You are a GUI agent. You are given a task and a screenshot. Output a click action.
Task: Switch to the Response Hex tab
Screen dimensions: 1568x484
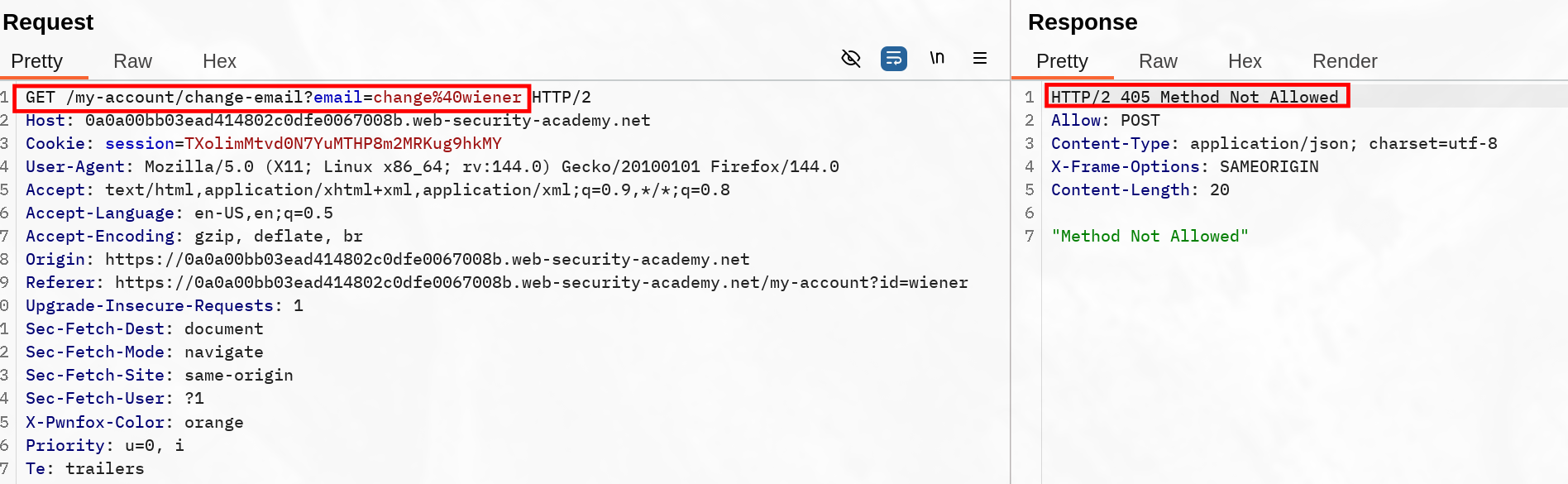point(1245,61)
